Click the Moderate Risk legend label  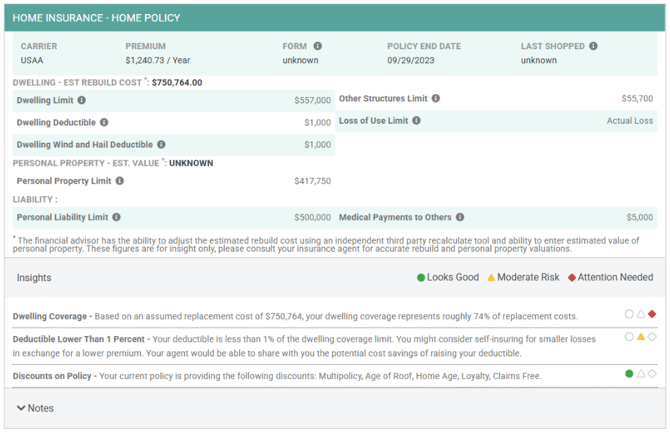coord(528,277)
